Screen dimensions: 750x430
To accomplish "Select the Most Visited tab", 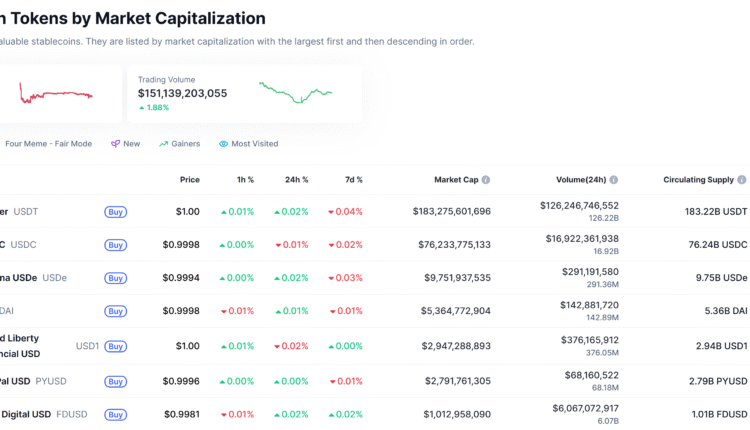I will tap(254, 144).
